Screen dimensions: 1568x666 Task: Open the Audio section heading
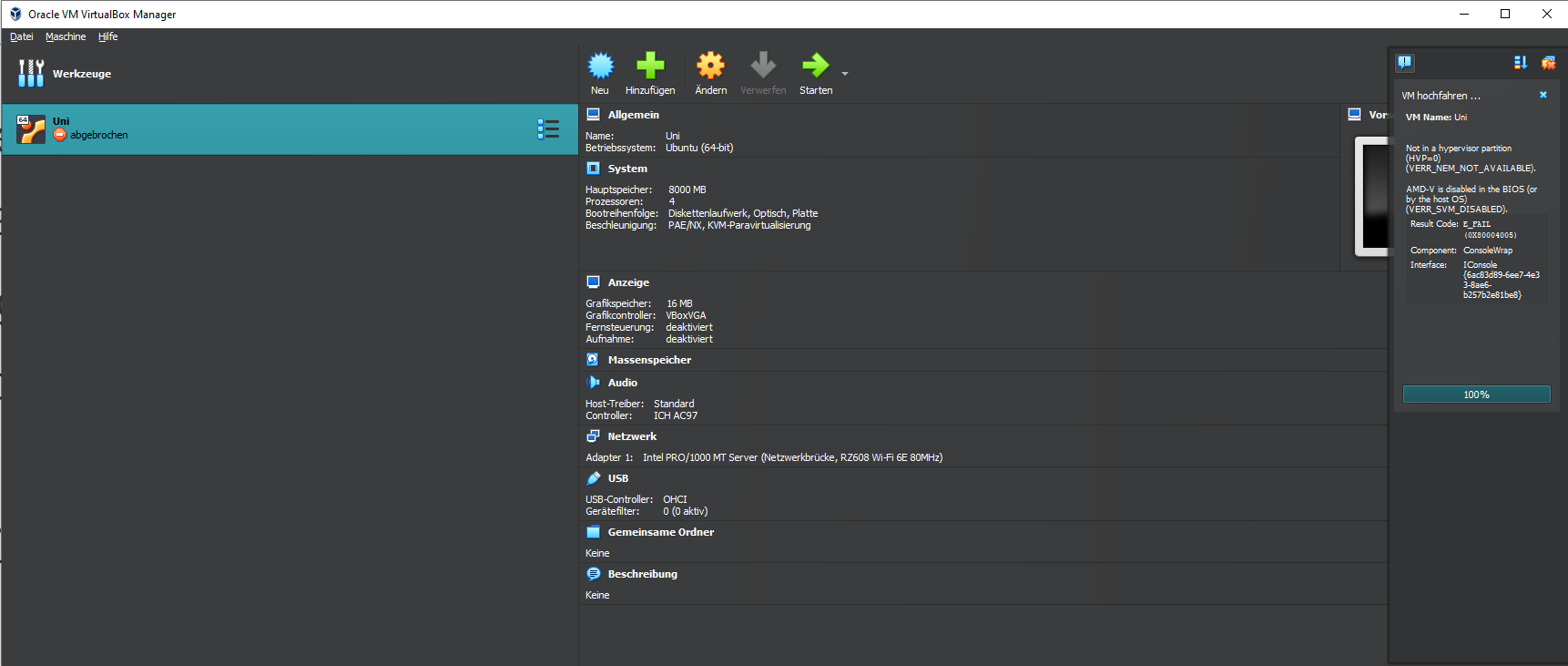[623, 383]
